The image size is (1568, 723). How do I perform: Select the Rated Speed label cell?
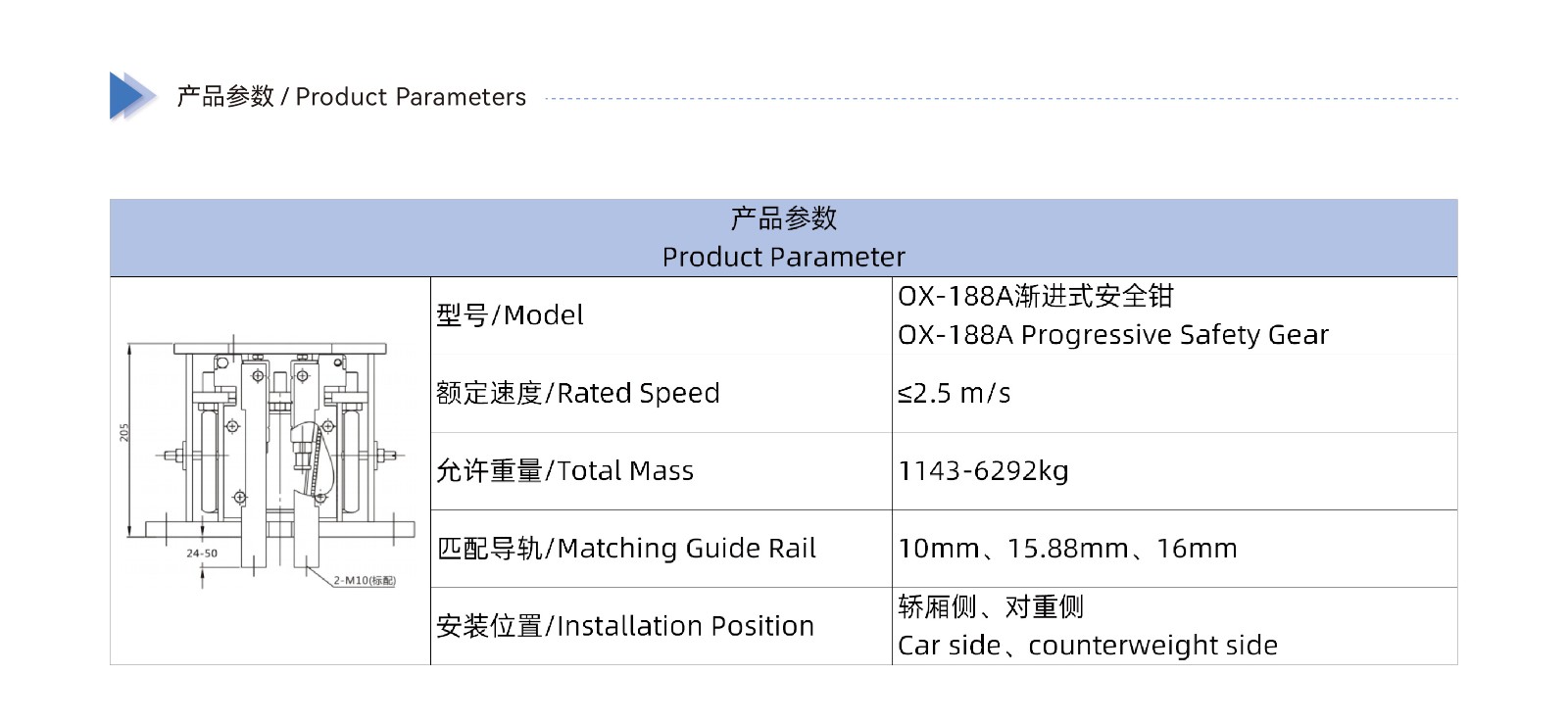661,393
